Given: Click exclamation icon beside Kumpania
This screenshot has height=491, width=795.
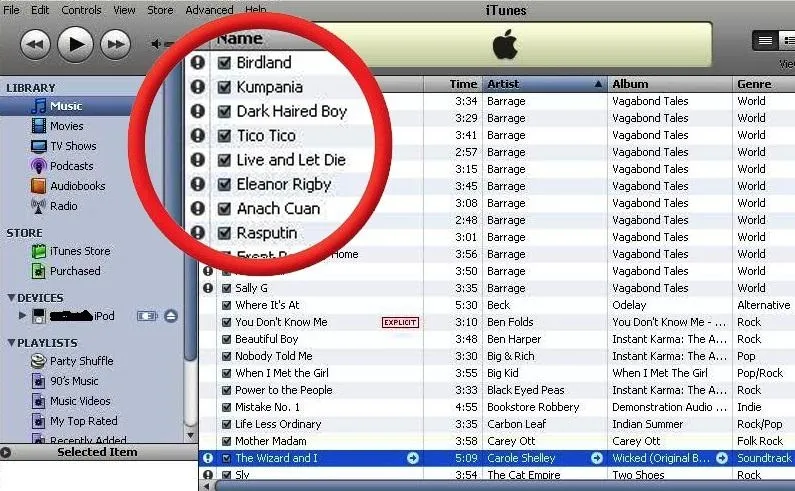Looking at the screenshot, I should pos(198,87).
